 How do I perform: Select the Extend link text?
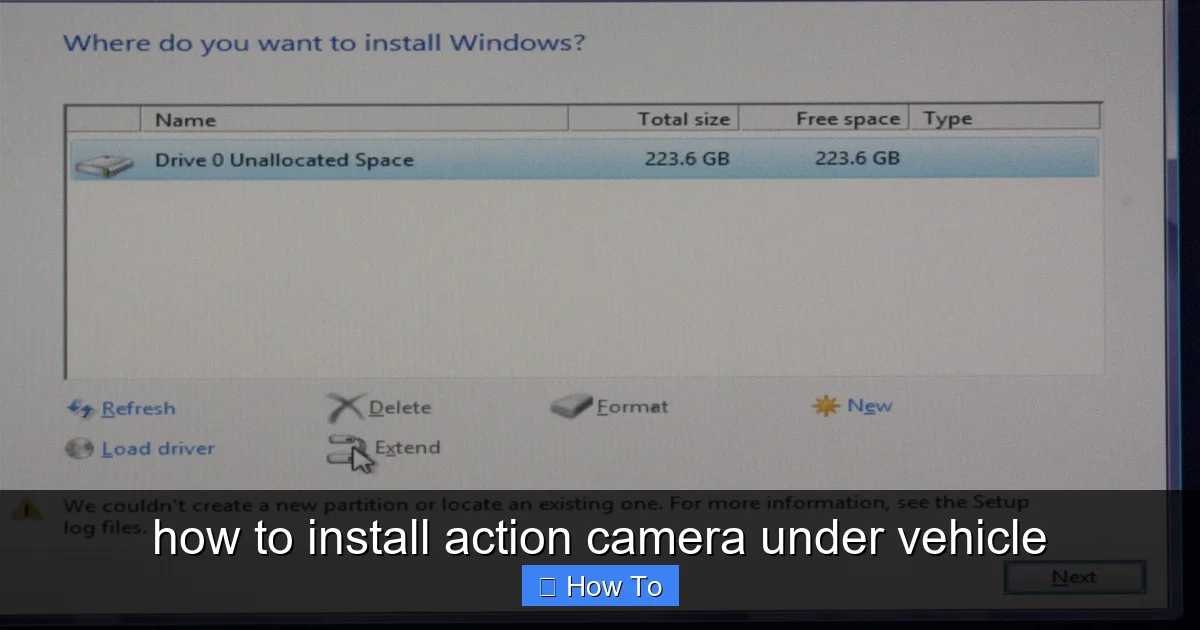[x=407, y=447]
